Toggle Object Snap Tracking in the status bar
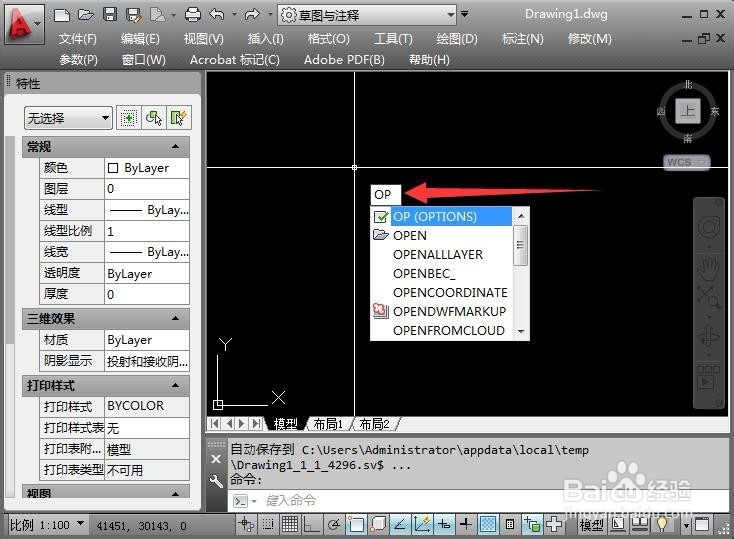 399,524
